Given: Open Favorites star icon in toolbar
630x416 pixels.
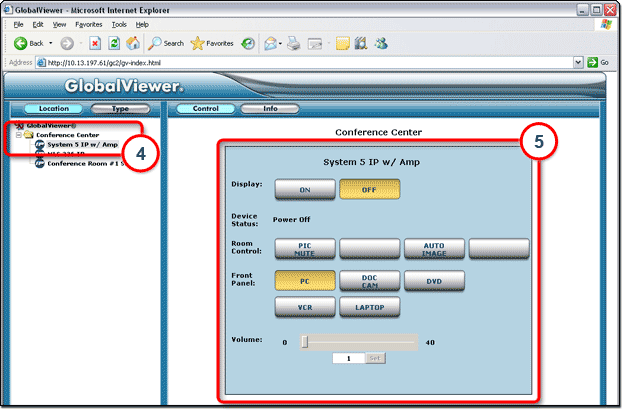Looking at the screenshot, I should click(198, 43).
